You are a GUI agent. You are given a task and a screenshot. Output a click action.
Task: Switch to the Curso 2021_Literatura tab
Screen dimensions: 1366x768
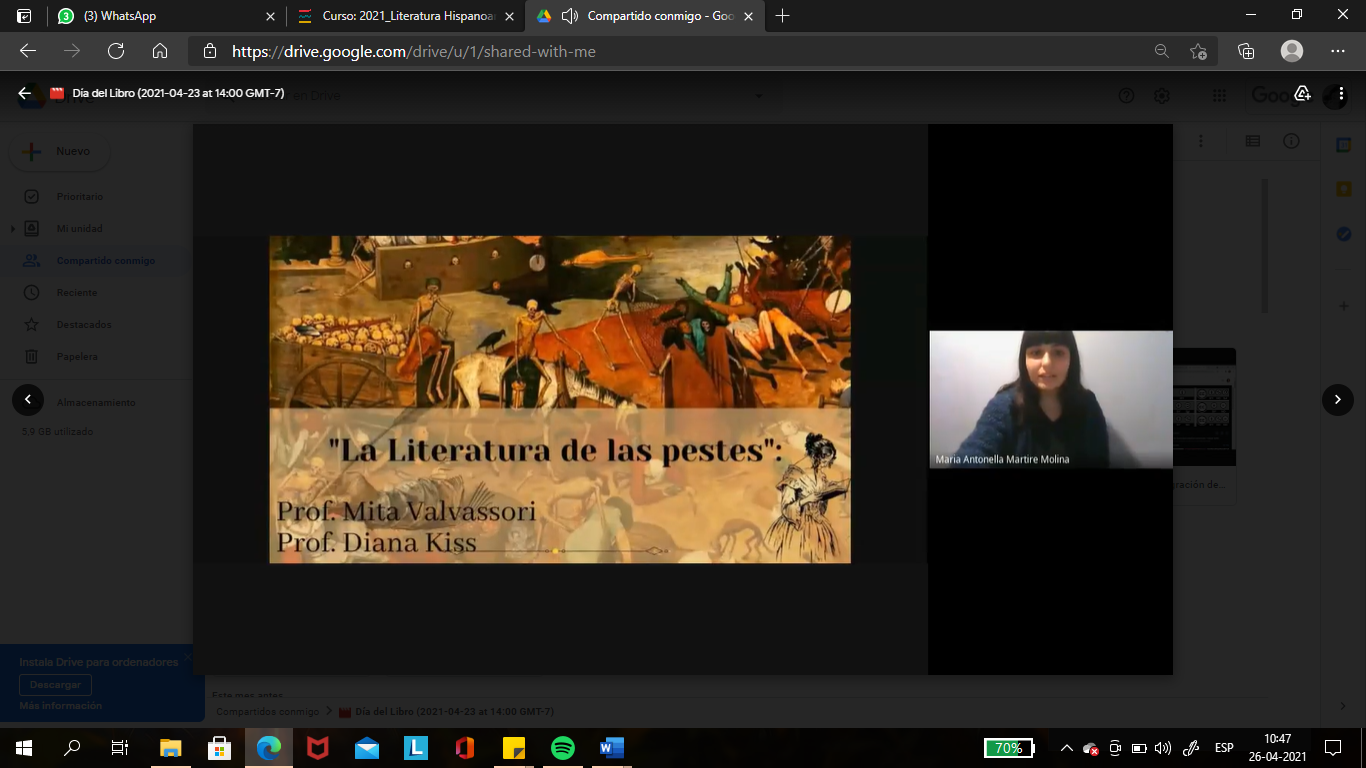pos(405,16)
